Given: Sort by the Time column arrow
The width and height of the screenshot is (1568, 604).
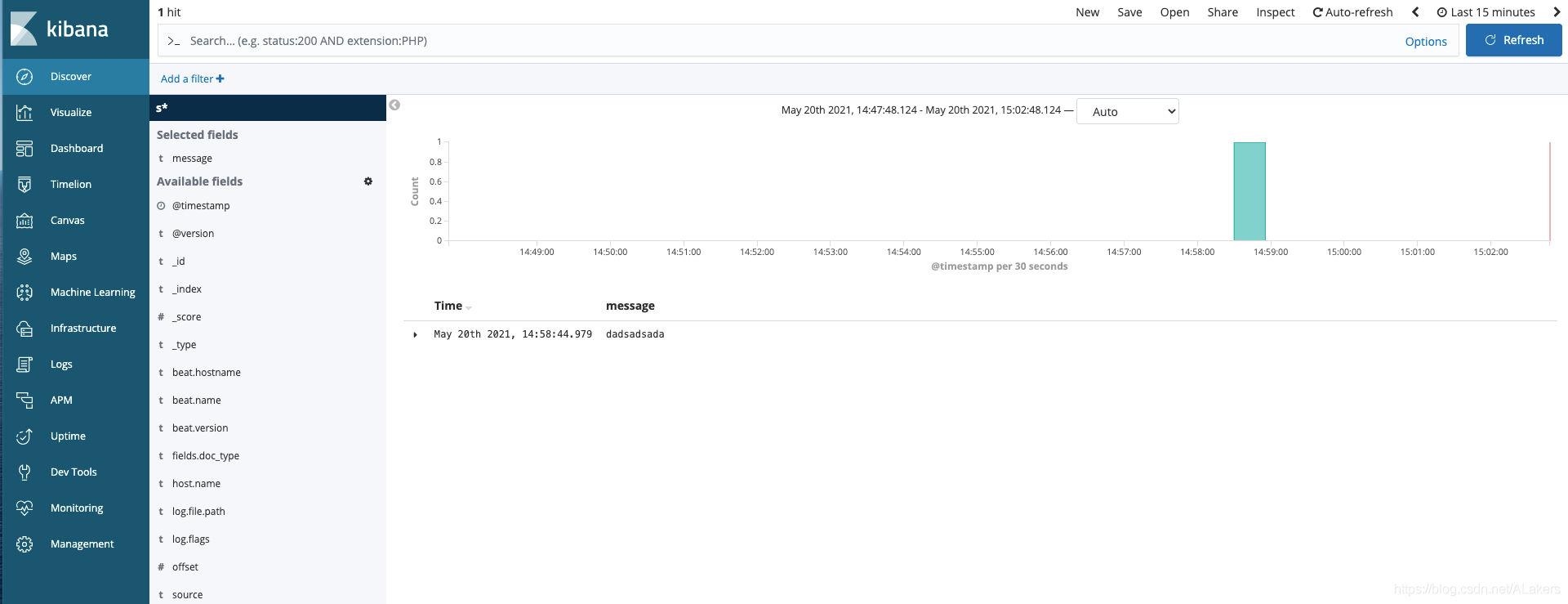Looking at the screenshot, I should 469,307.
